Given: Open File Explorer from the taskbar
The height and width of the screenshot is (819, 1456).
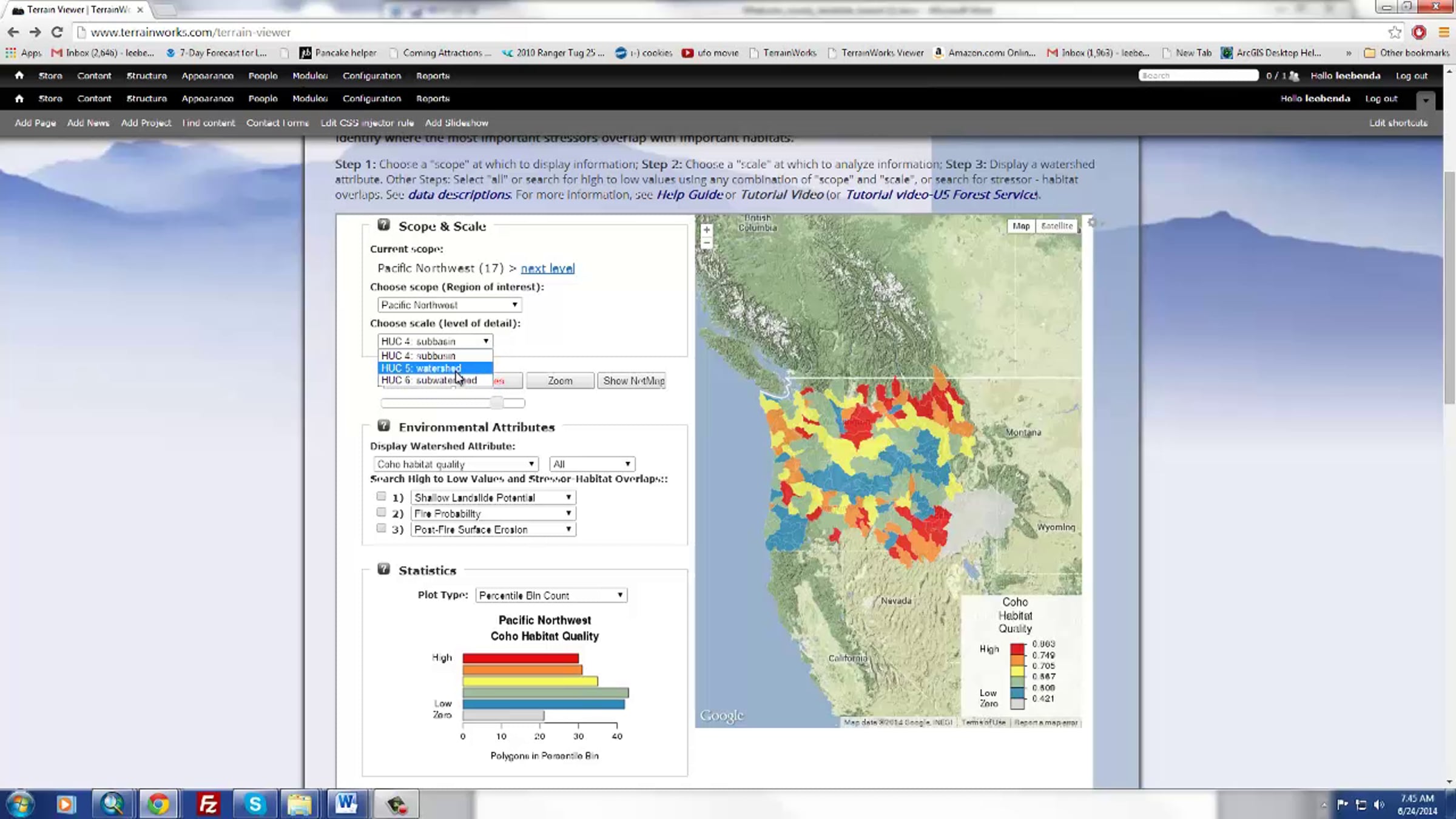Looking at the screenshot, I should point(300,804).
